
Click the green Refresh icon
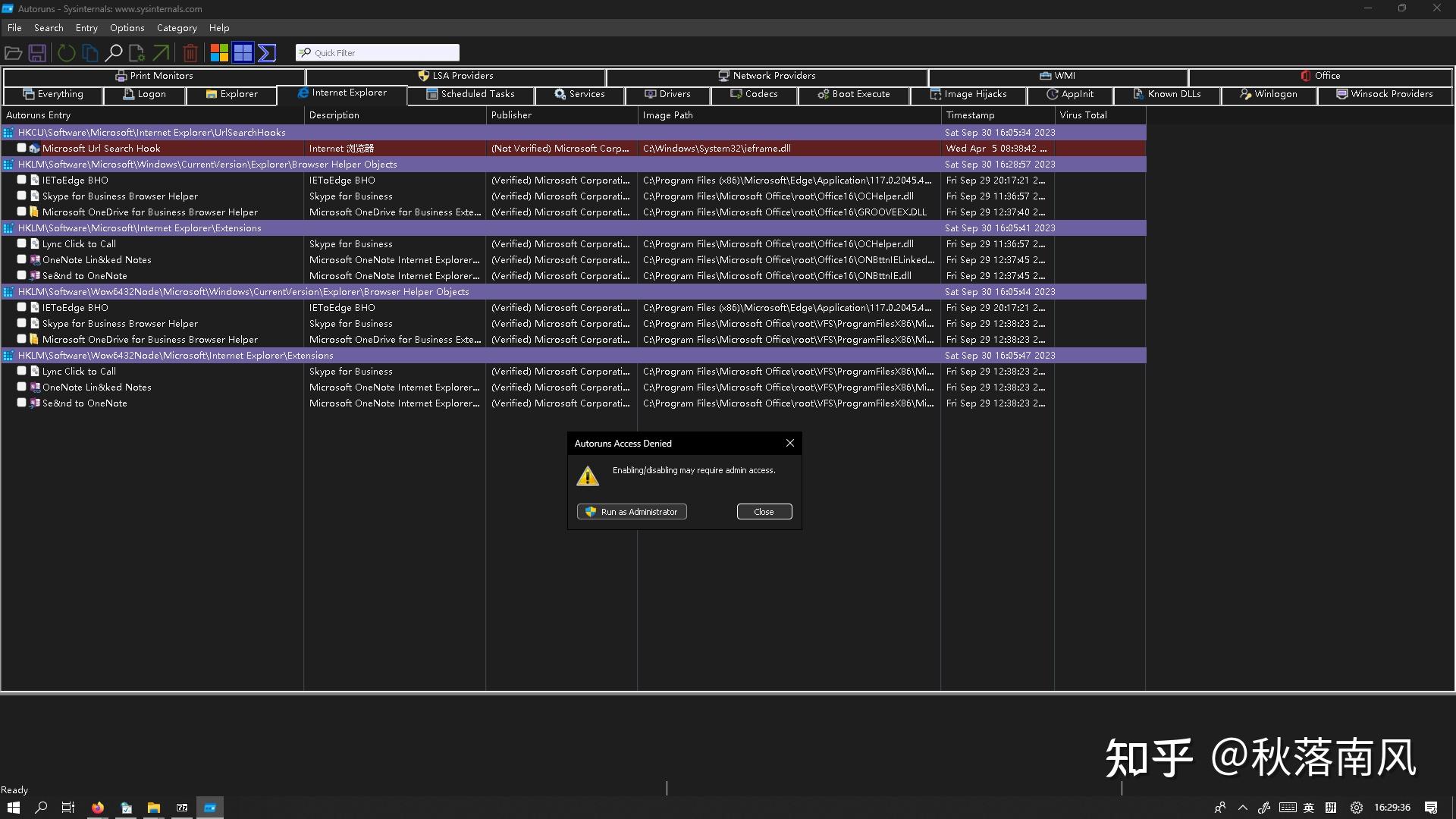click(x=67, y=53)
